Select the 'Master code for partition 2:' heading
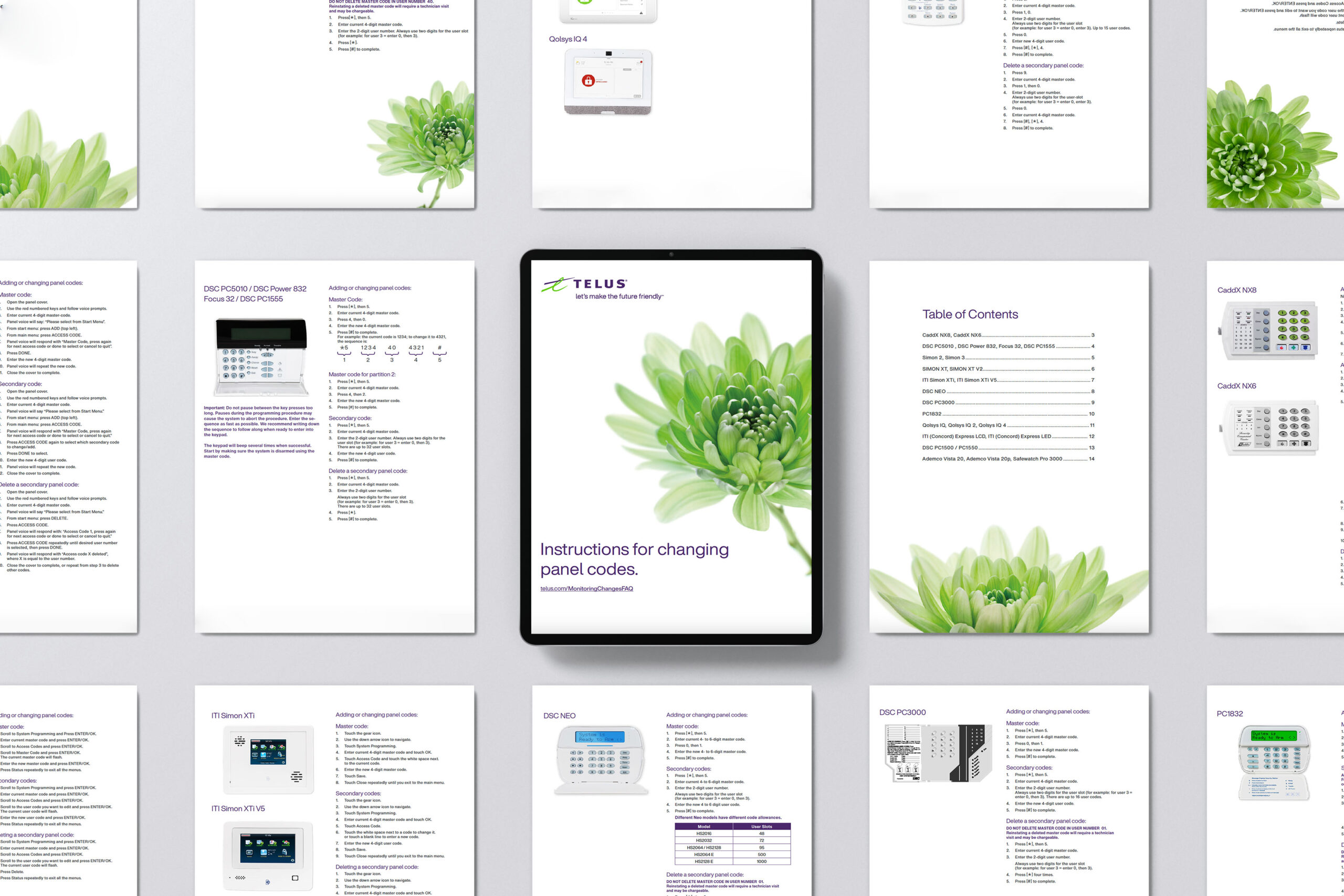Image resolution: width=1344 pixels, height=896 pixels. (x=362, y=375)
